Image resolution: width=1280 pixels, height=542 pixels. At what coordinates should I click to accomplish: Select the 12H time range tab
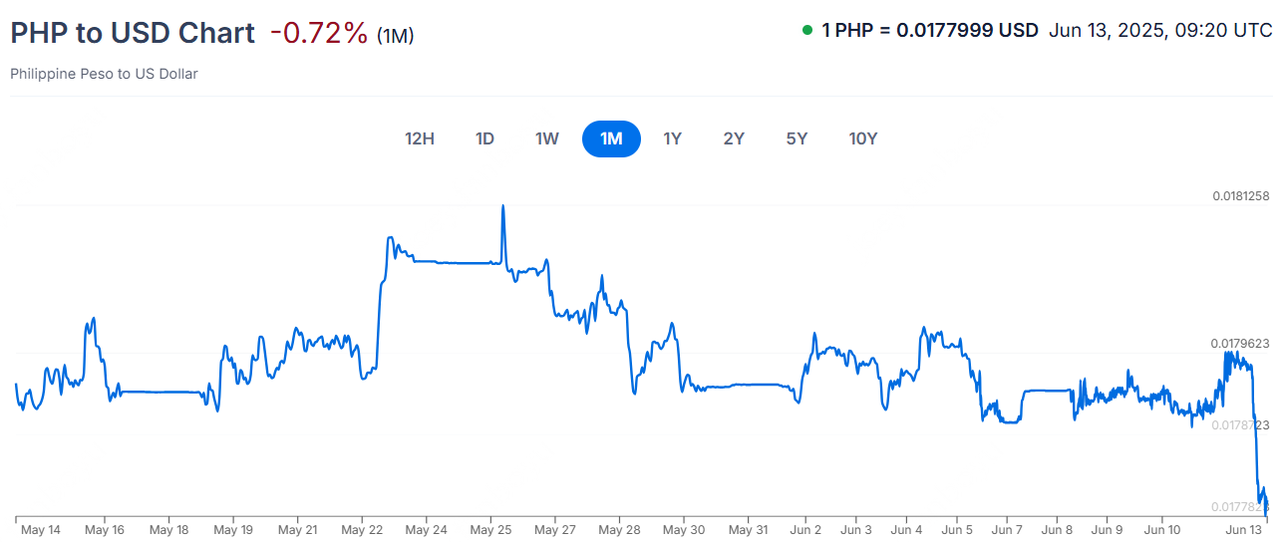[420, 139]
